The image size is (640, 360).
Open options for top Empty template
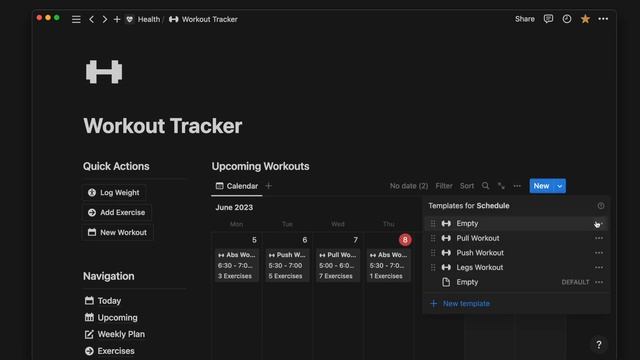point(599,224)
